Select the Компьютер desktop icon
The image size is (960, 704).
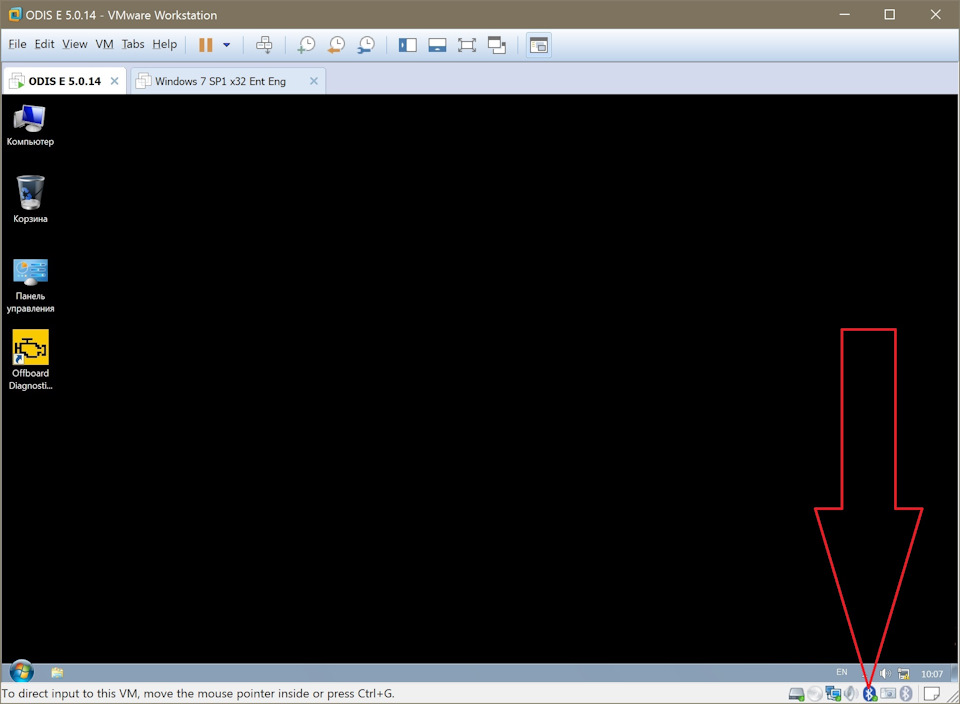tap(30, 125)
